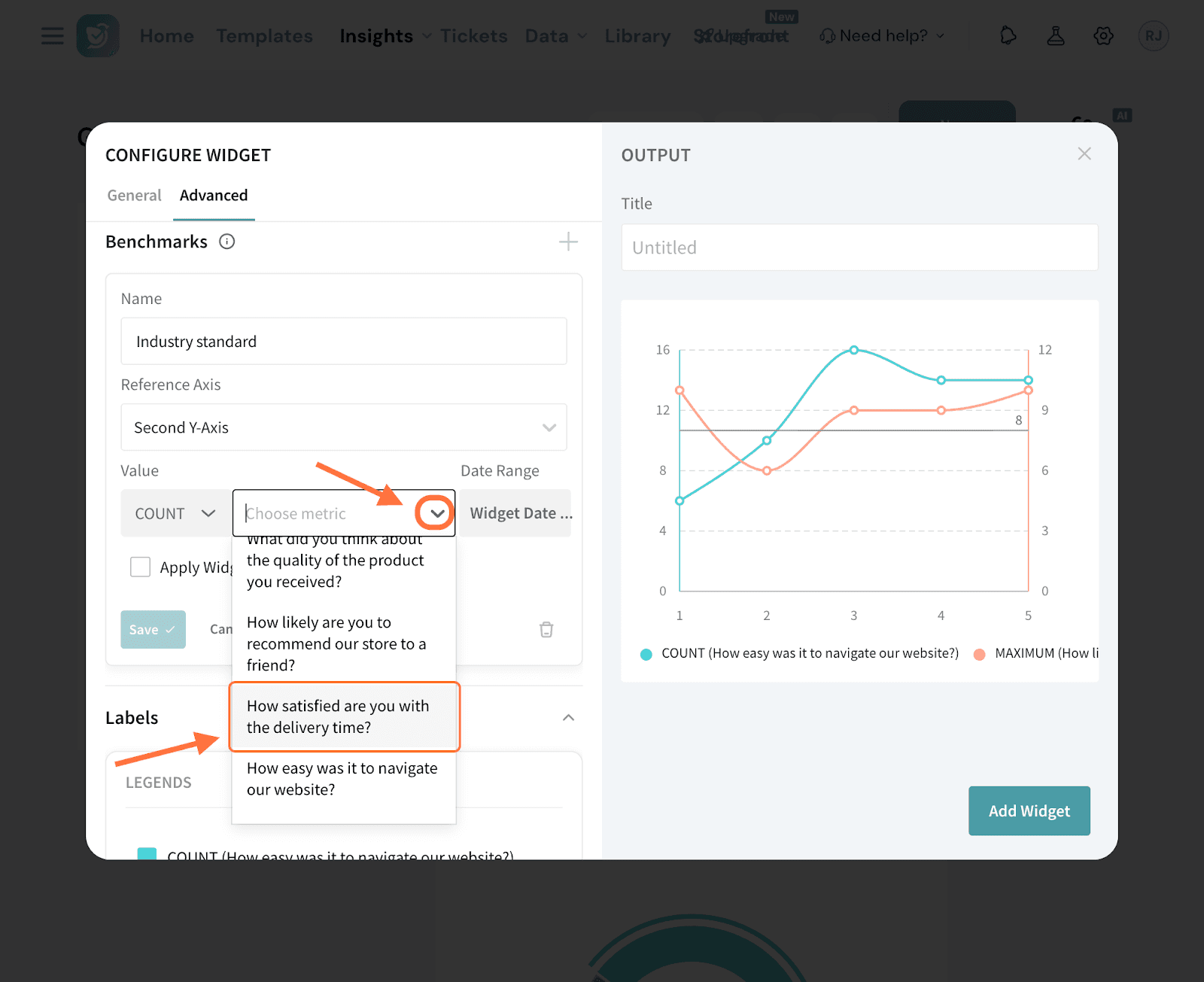Switch to the General tab
Screen dimensions: 1204x982
(134, 196)
